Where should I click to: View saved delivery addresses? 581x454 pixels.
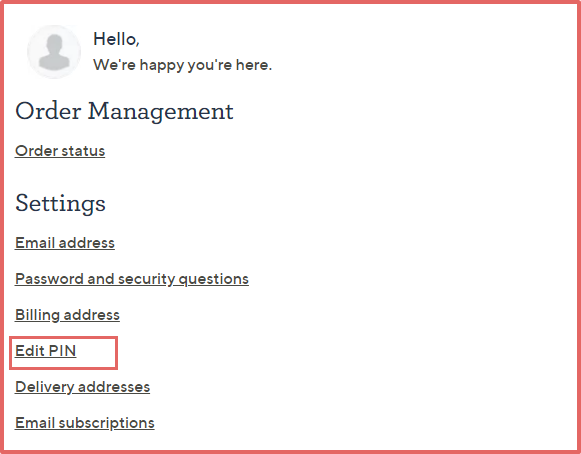pos(82,387)
